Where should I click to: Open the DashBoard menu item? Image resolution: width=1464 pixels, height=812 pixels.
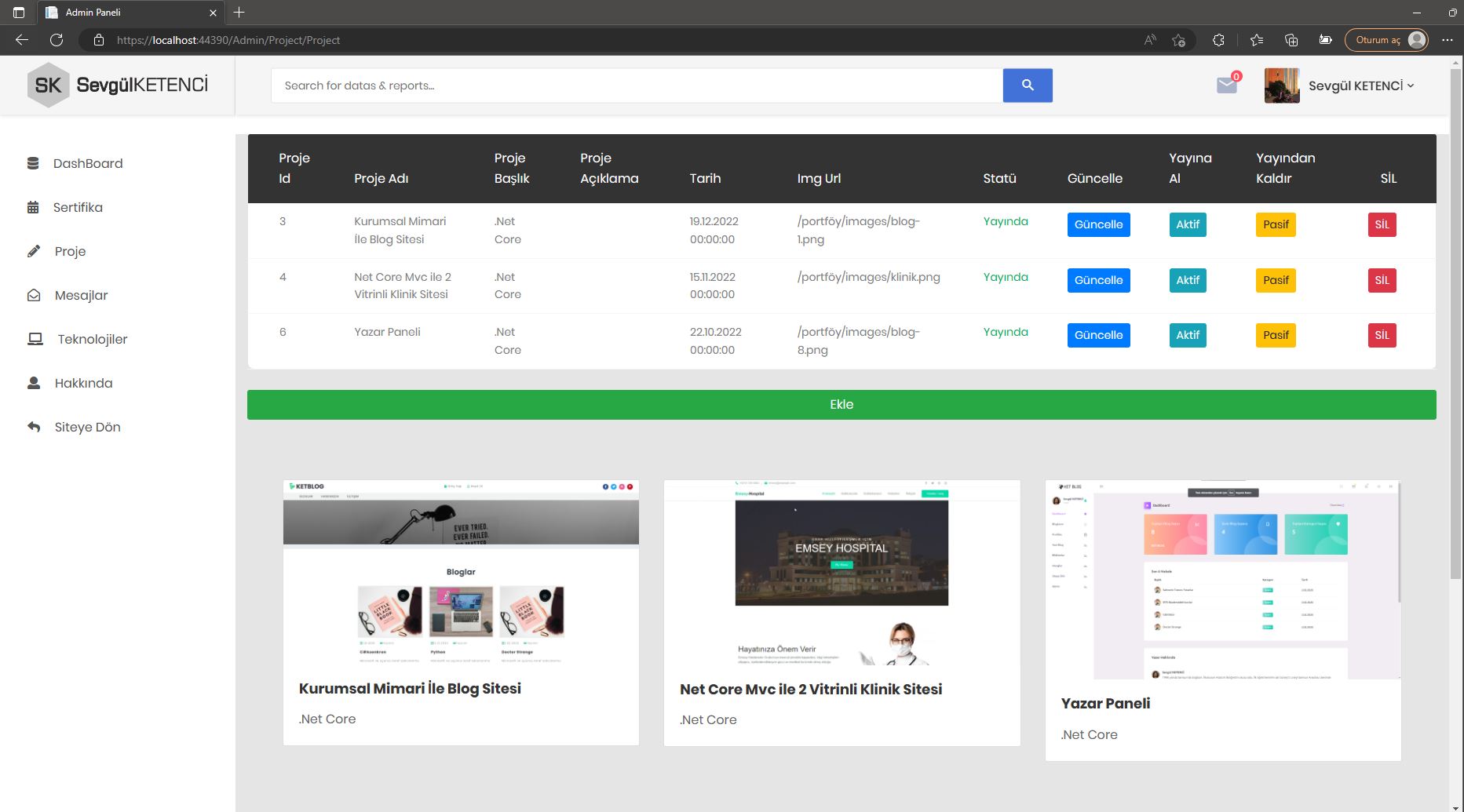(88, 163)
